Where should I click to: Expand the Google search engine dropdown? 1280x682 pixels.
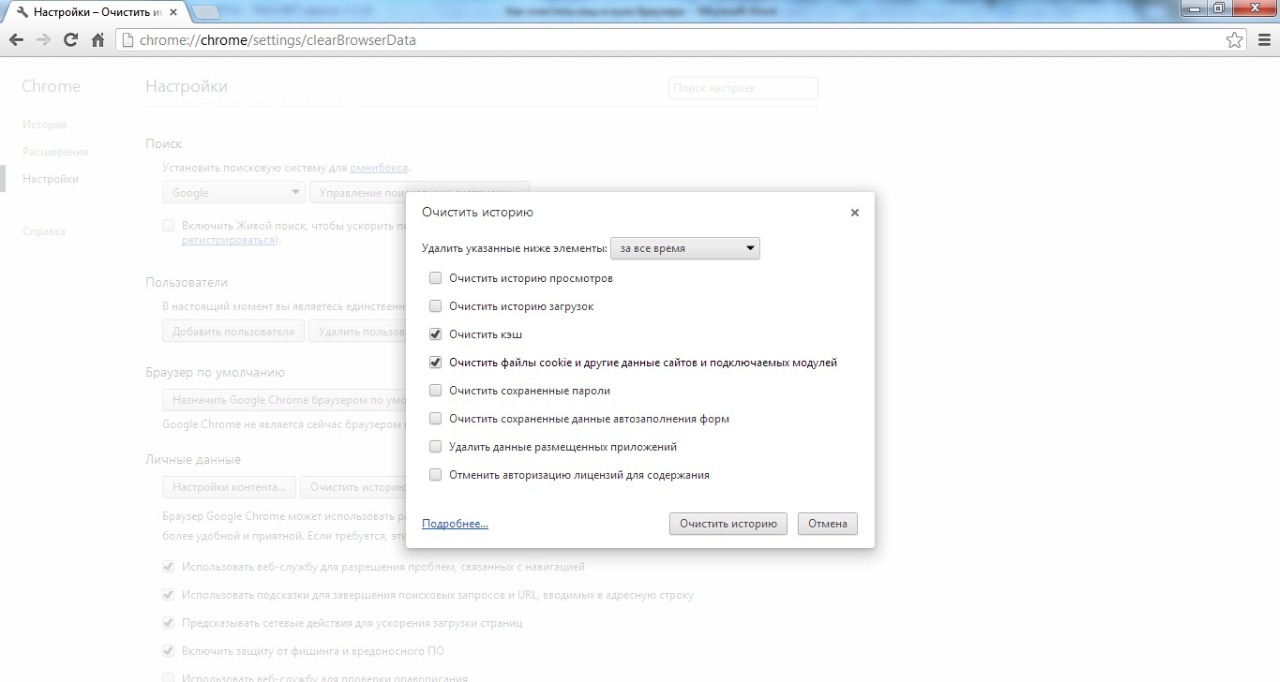pos(236,192)
